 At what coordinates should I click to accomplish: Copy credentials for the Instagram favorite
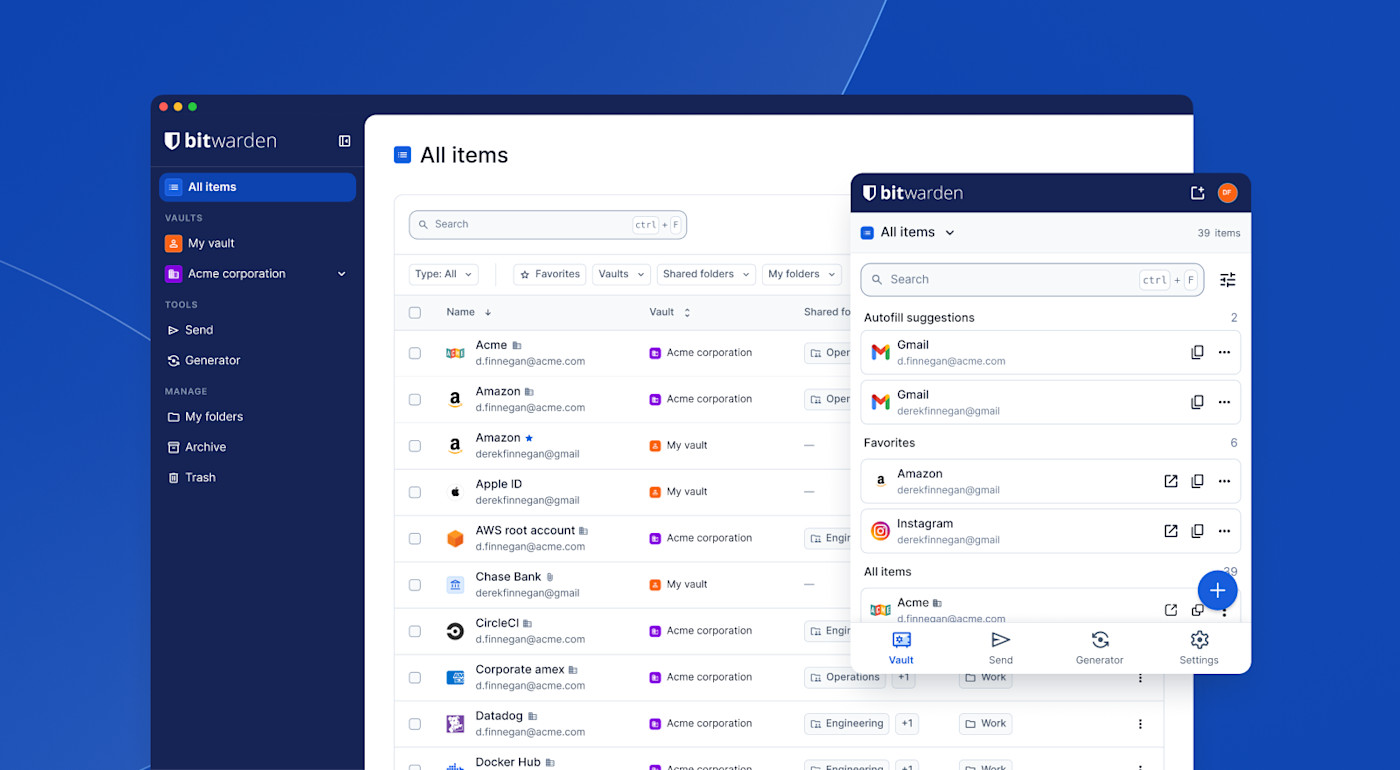pos(1197,531)
